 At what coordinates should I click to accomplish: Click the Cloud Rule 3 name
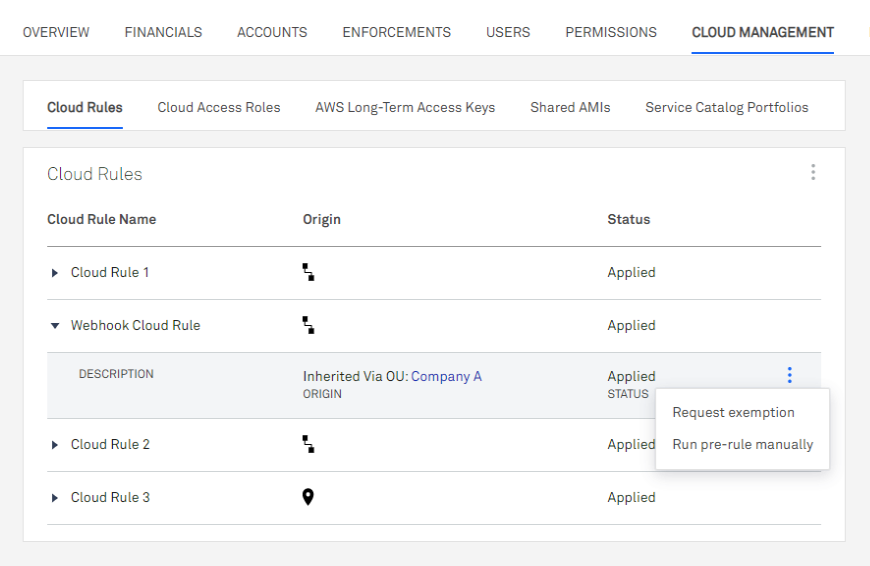tap(110, 497)
